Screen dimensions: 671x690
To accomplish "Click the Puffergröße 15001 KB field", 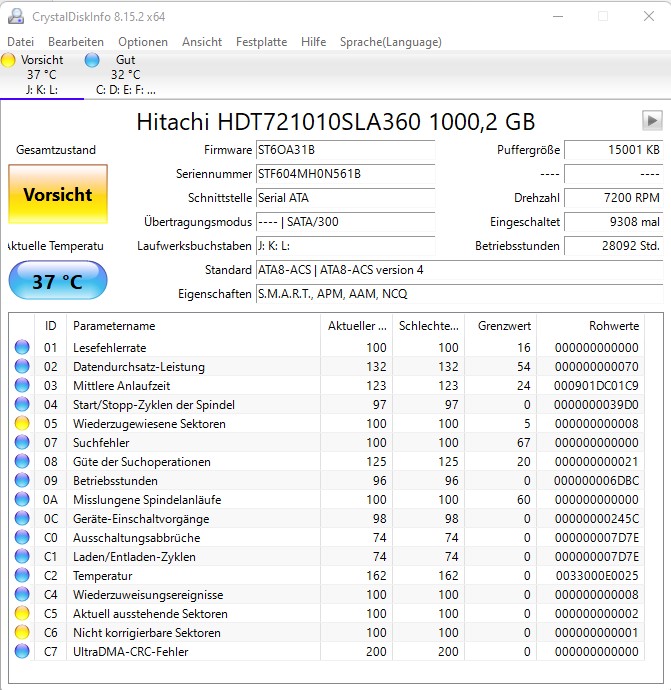I will pos(613,150).
